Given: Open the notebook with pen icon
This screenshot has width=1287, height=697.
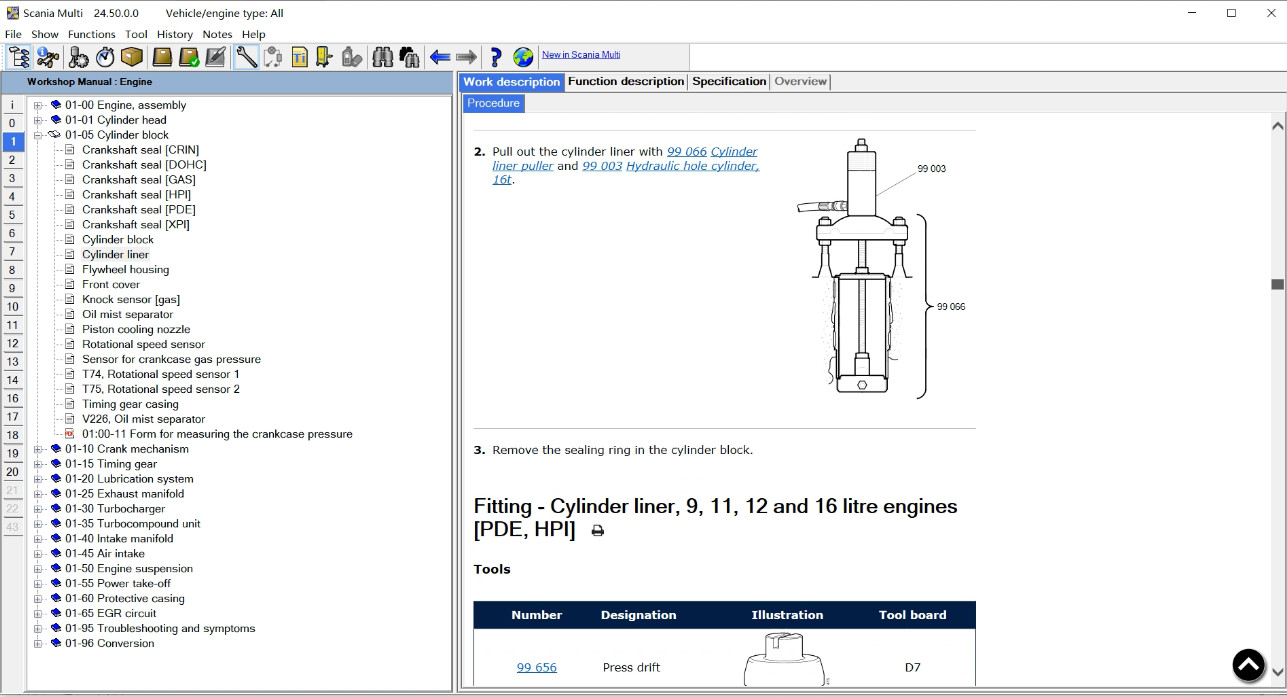Looking at the screenshot, I should pyautogui.click(x=215, y=57).
